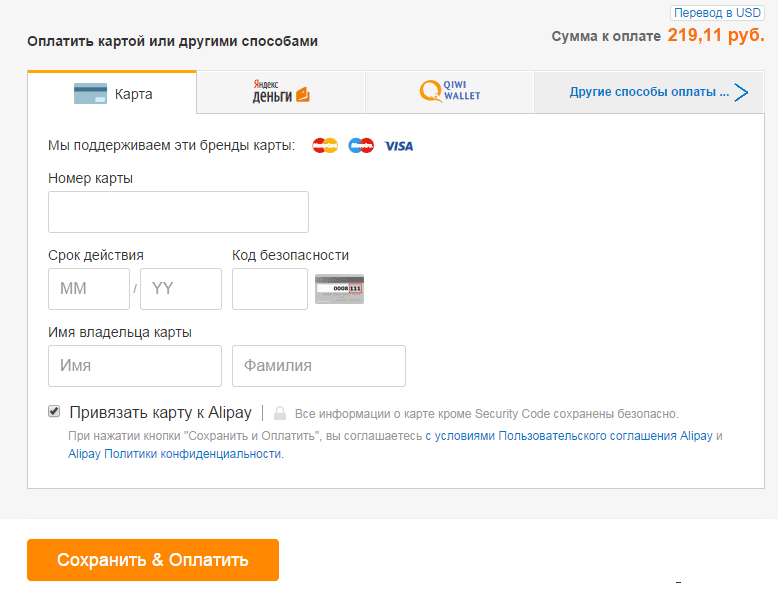
Task: Click the YY expiry year field
Action: [x=181, y=289]
